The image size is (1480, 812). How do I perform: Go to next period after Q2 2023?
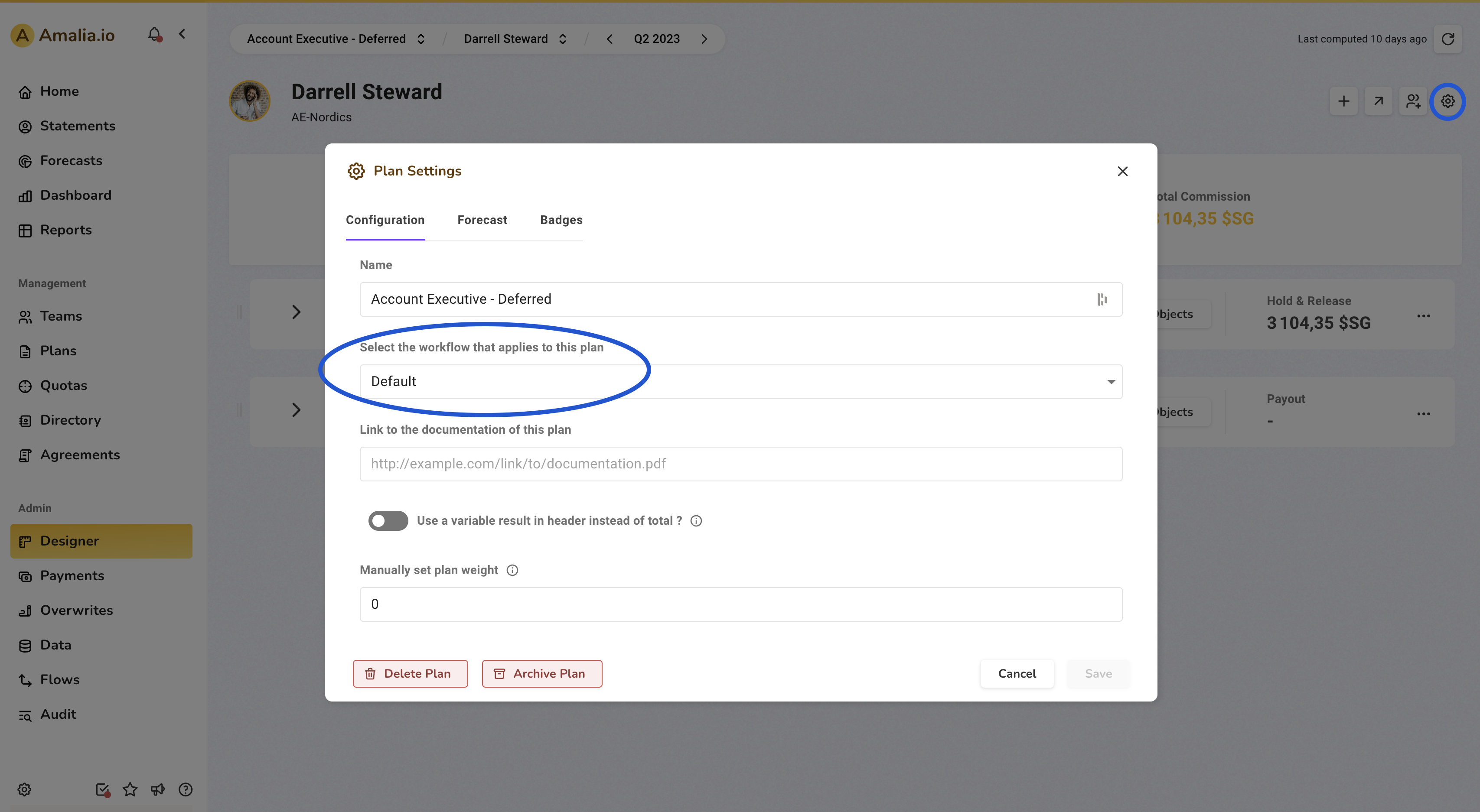[704, 39]
